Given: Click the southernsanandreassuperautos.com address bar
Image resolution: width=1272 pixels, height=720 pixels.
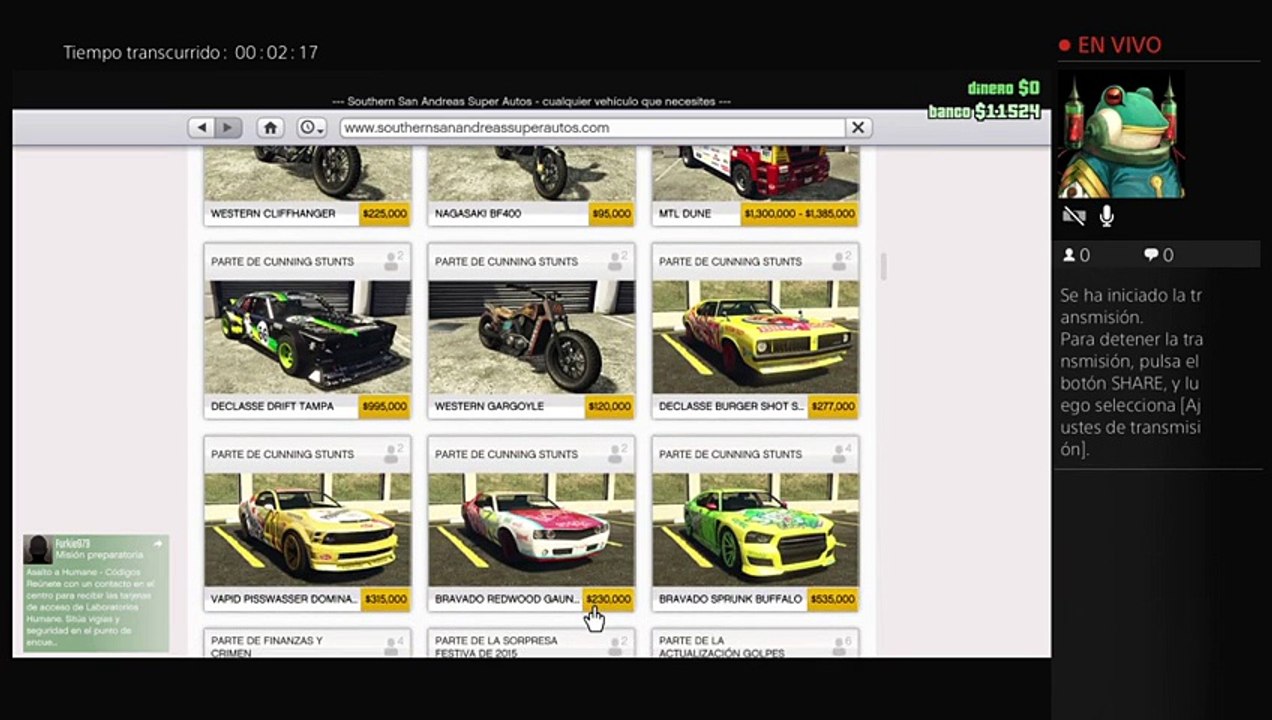Looking at the screenshot, I should (592, 128).
